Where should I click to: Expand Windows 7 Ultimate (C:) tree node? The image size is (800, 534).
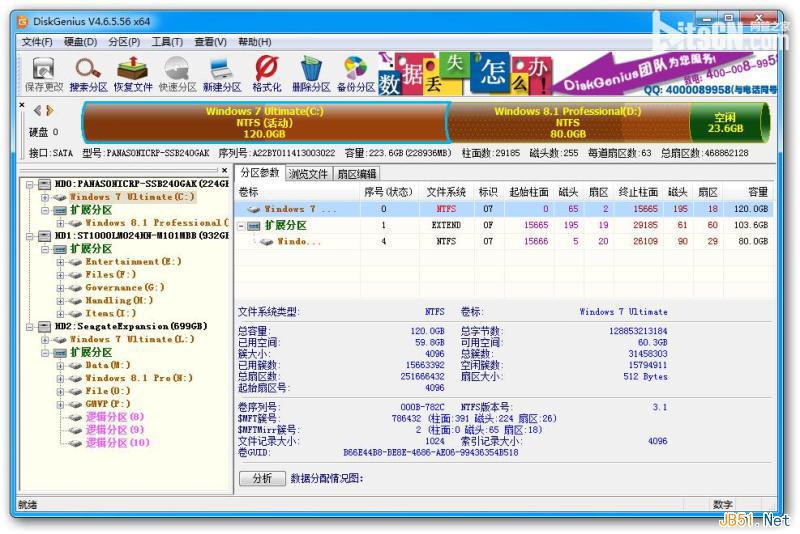45,197
